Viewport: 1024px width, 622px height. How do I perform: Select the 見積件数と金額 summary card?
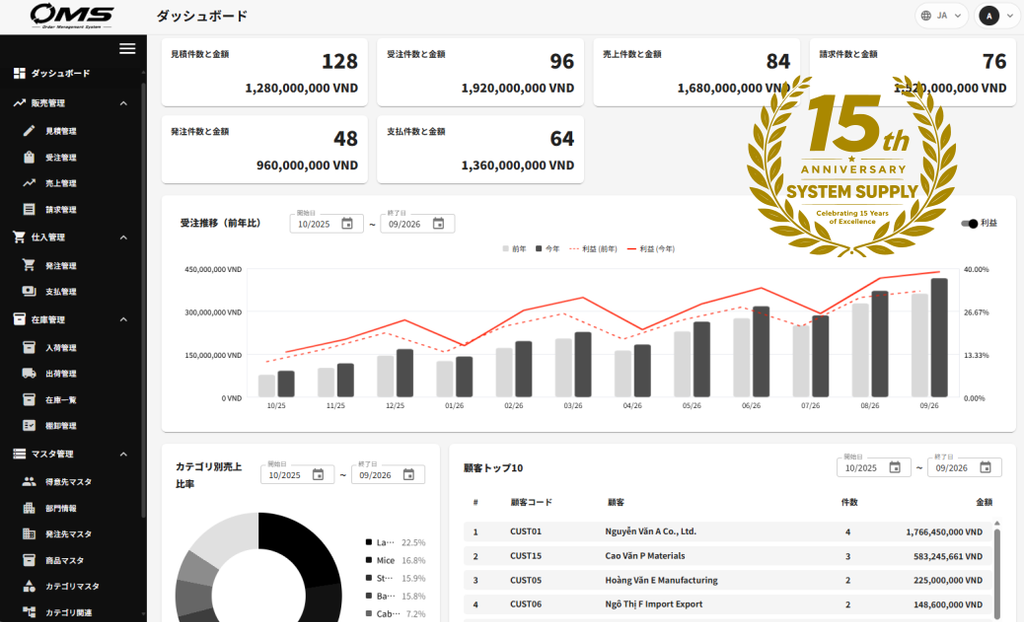pos(264,72)
